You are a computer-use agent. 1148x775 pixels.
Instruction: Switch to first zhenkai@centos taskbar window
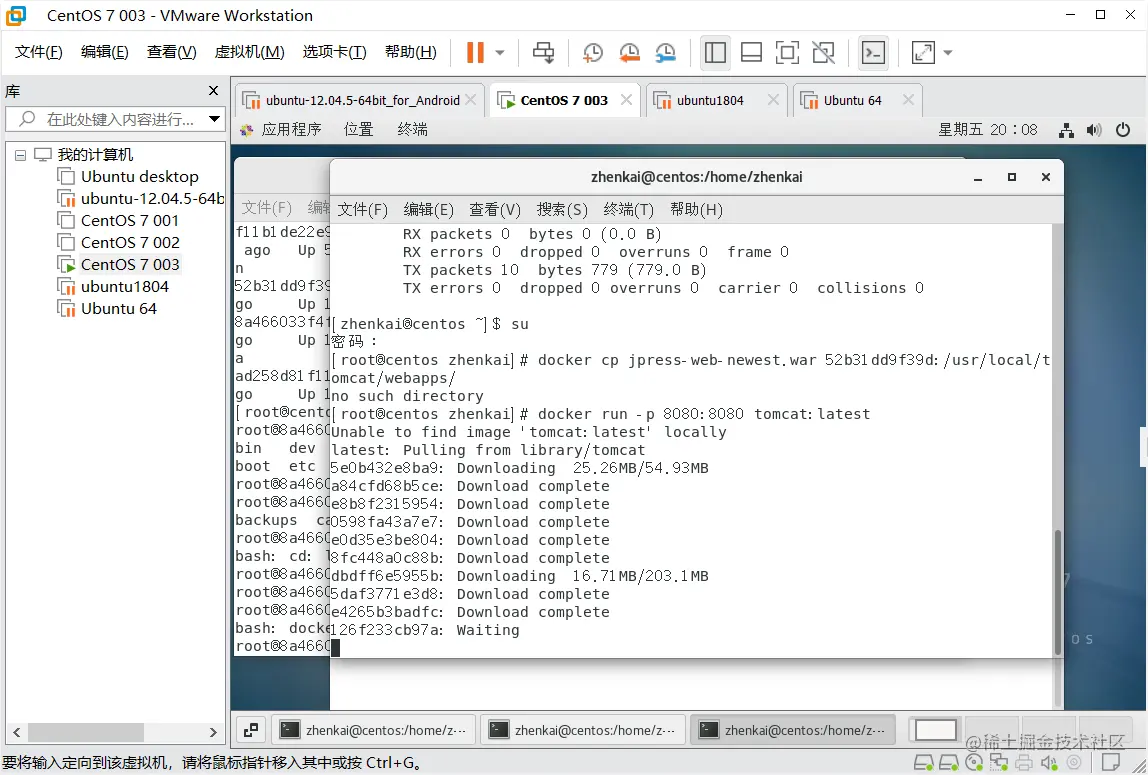(374, 730)
